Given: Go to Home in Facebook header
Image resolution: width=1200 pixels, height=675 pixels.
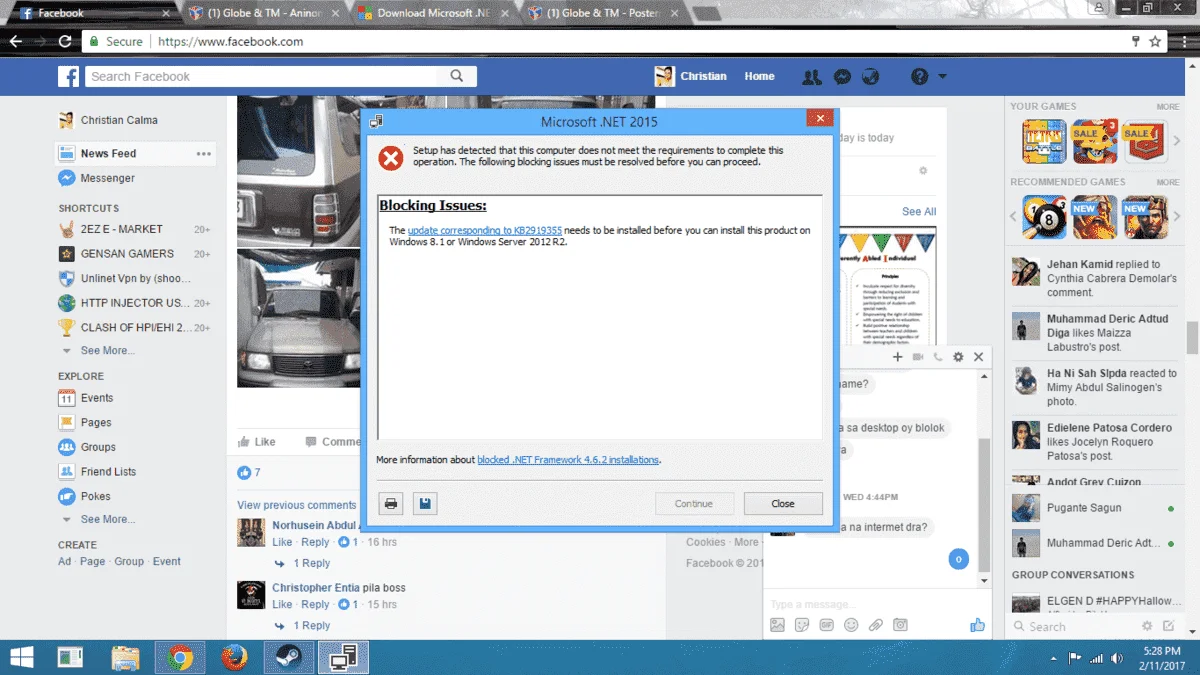Looking at the screenshot, I should coord(759,76).
